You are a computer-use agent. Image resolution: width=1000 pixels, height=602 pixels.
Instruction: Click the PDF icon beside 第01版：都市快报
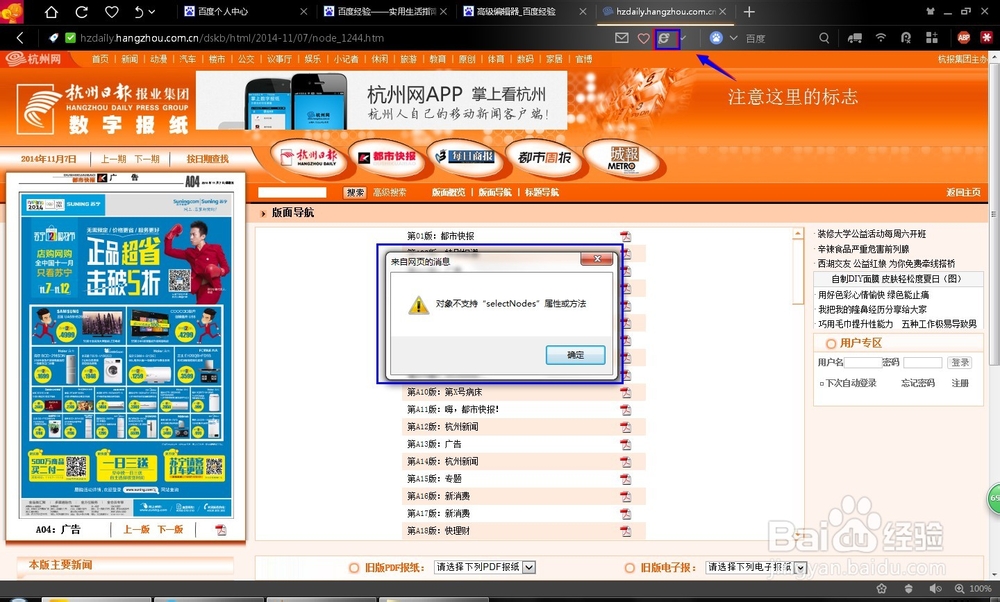tap(624, 236)
